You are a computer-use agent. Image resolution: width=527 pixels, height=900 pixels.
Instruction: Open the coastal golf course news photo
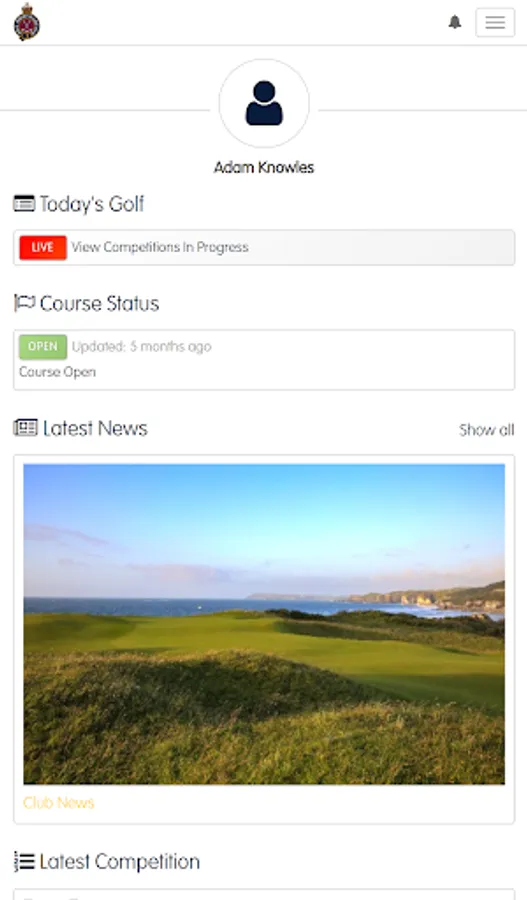(x=264, y=624)
